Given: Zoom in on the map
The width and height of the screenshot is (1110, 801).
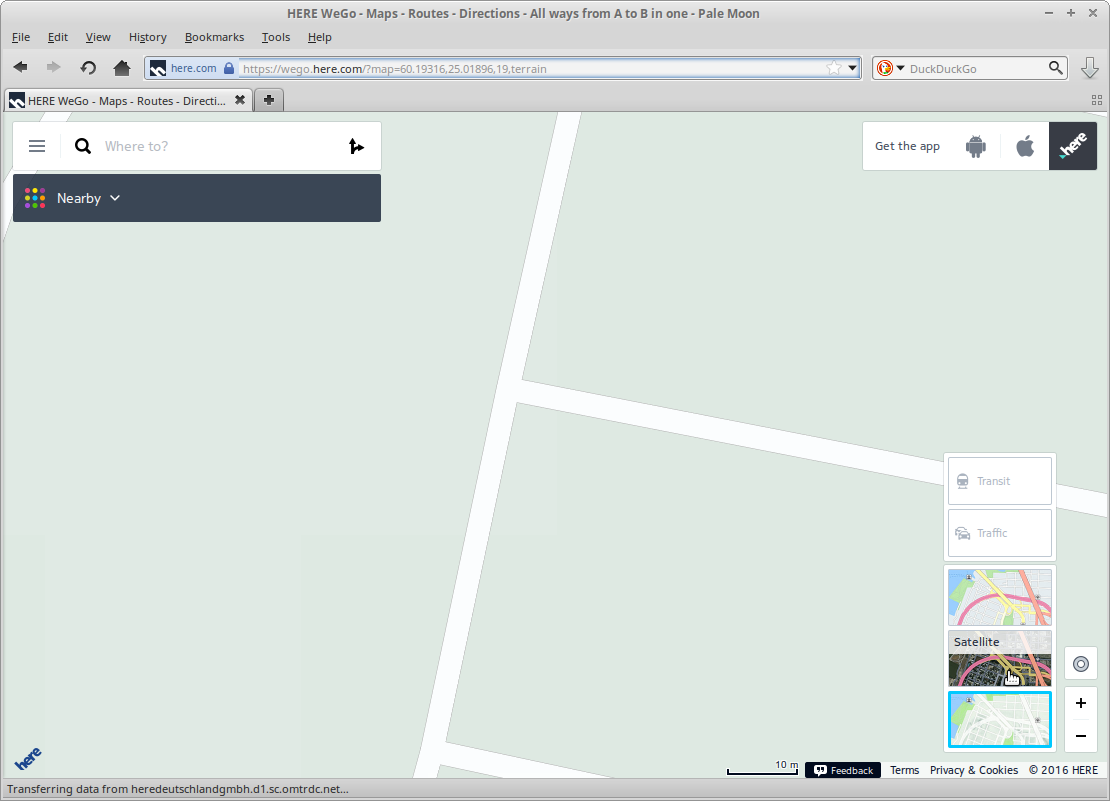Looking at the screenshot, I should pos(1081,703).
